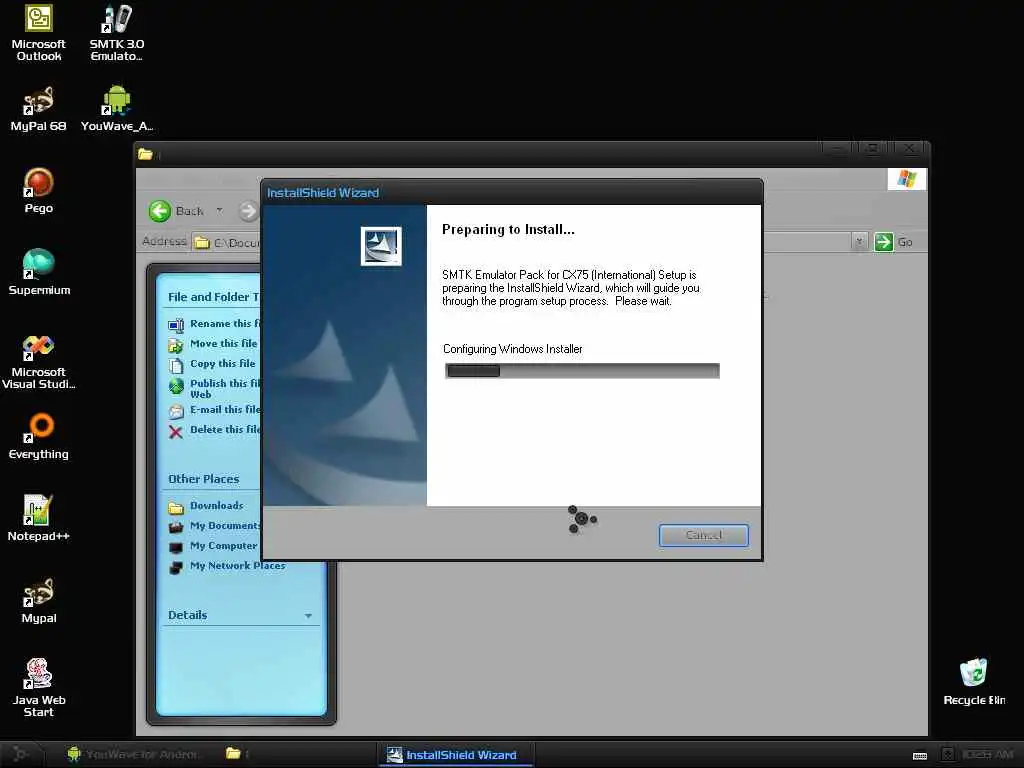Launch Java Web Start desktop shortcut
Image resolution: width=1024 pixels, height=768 pixels.
pyautogui.click(x=39, y=688)
